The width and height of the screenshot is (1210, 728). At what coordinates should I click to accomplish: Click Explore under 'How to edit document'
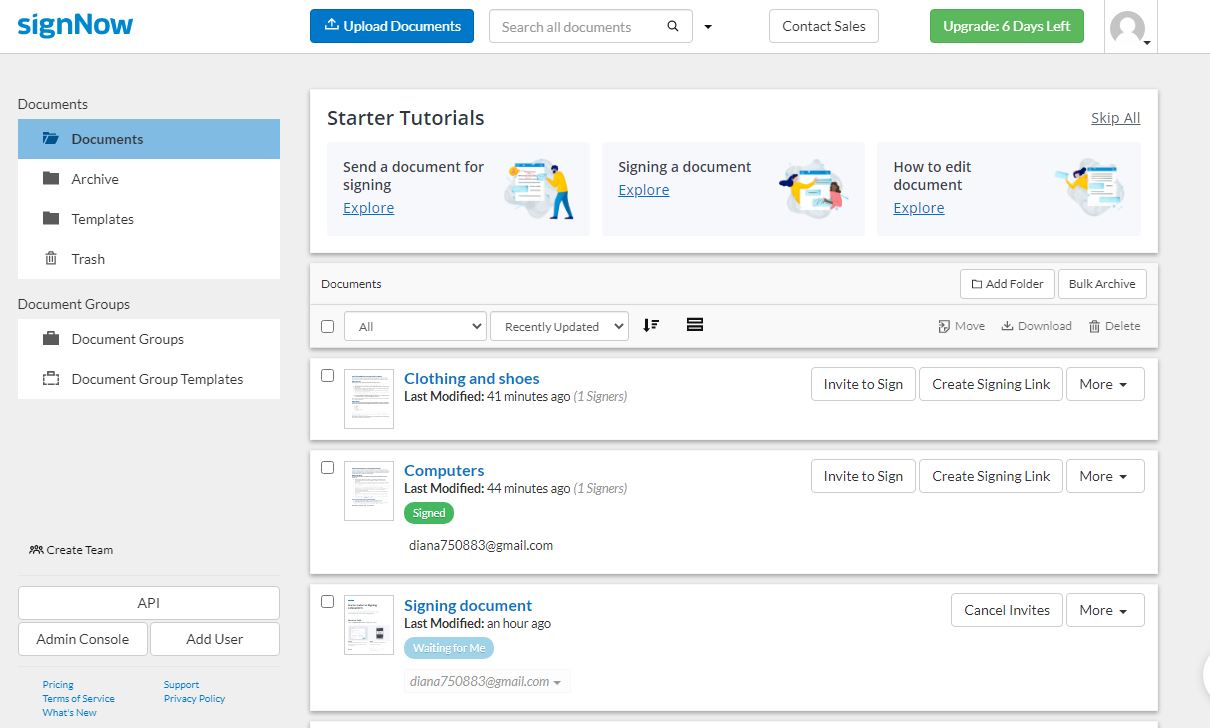click(919, 208)
